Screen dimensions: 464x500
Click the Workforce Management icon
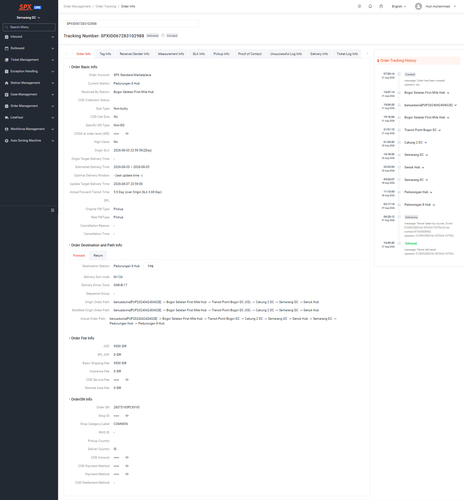point(7,129)
